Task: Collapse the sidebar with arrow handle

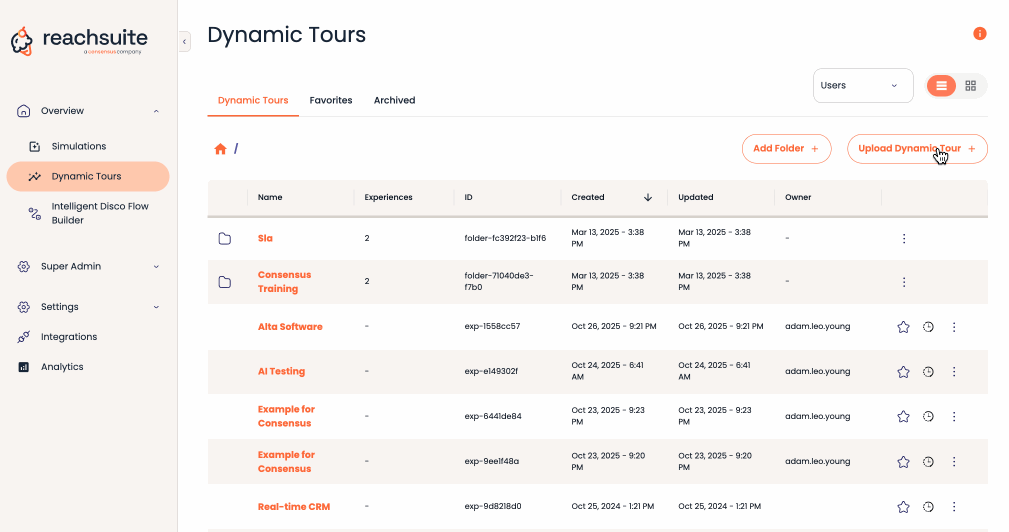Action: click(185, 41)
